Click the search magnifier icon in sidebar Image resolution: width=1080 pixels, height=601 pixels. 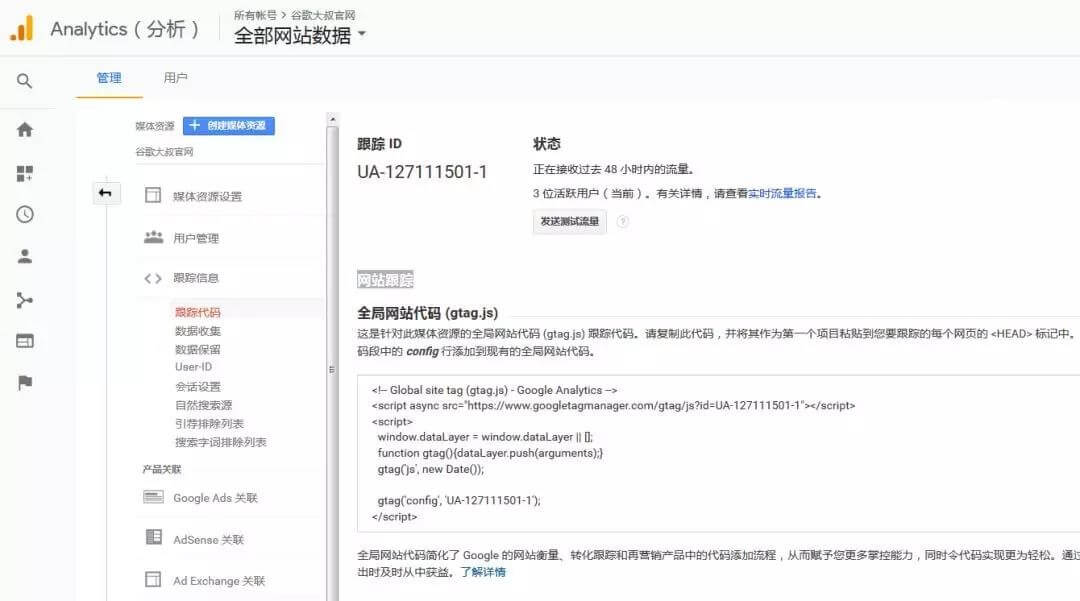pos(25,81)
